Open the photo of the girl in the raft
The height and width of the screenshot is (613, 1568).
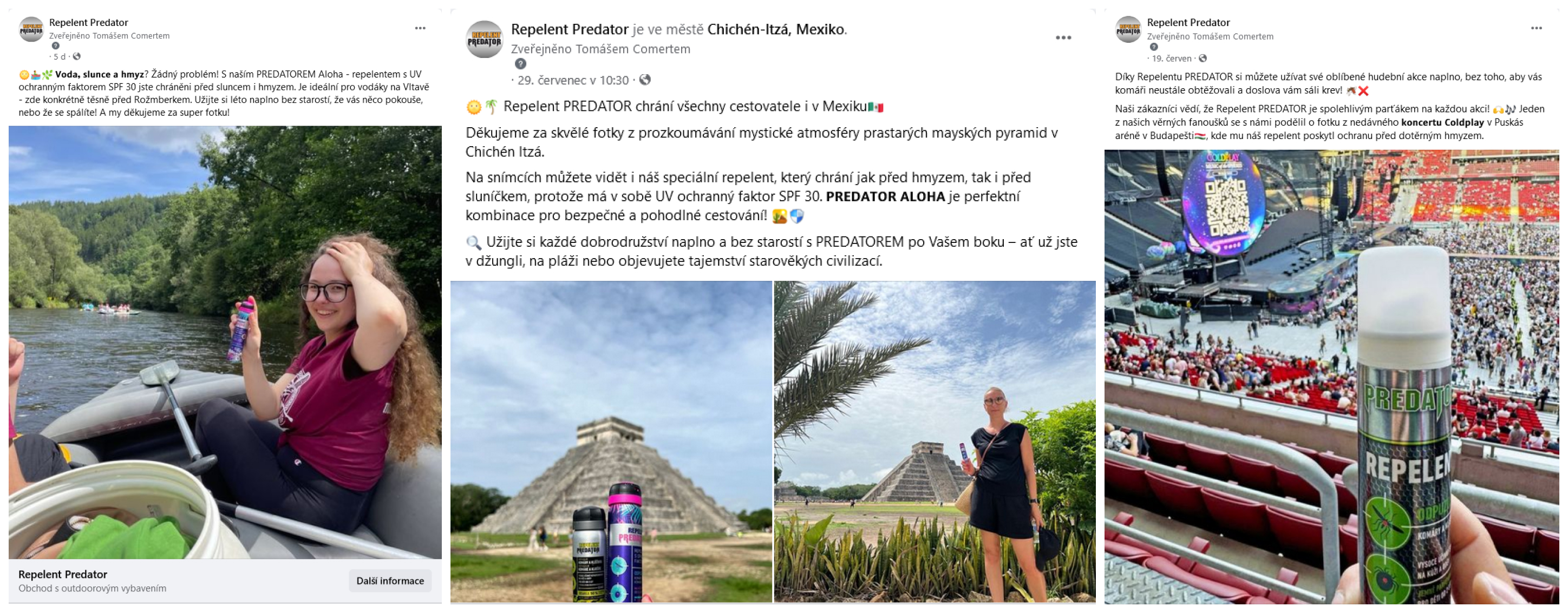pyautogui.click(x=225, y=342)
